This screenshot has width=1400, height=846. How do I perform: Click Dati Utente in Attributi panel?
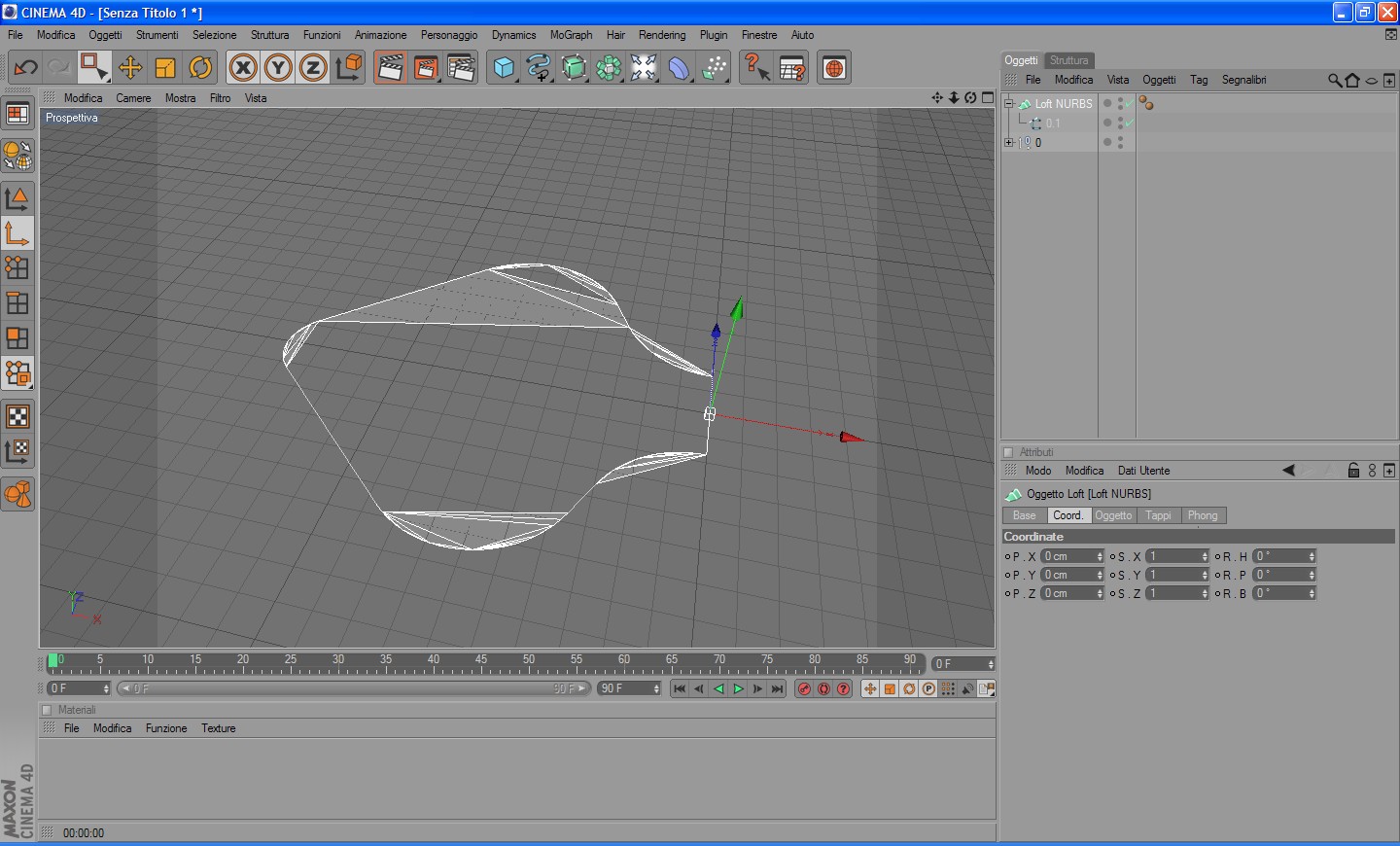pos(1143,471)
